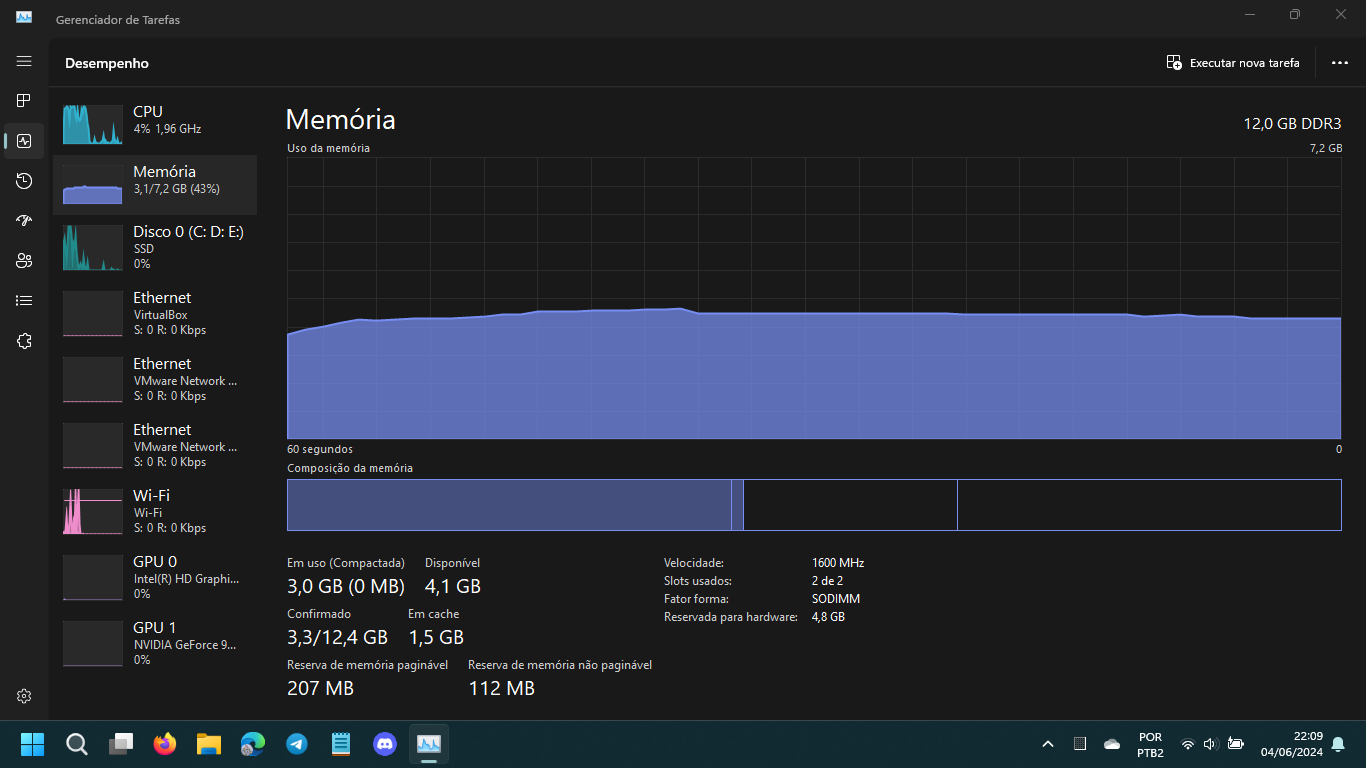Open the App history page icon

[x=24, y=181]
